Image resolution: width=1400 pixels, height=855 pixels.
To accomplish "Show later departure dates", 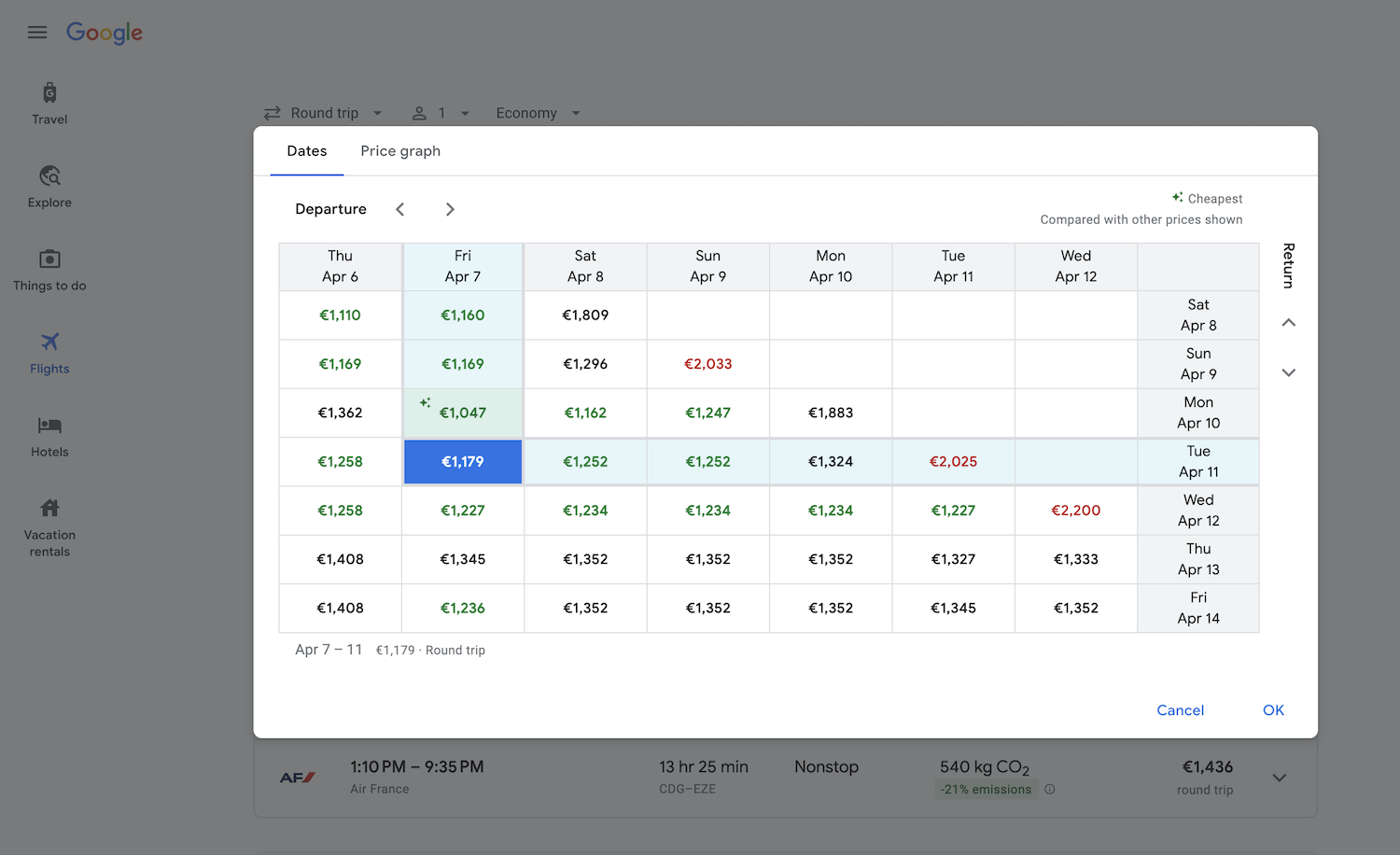I will [450, 209].
